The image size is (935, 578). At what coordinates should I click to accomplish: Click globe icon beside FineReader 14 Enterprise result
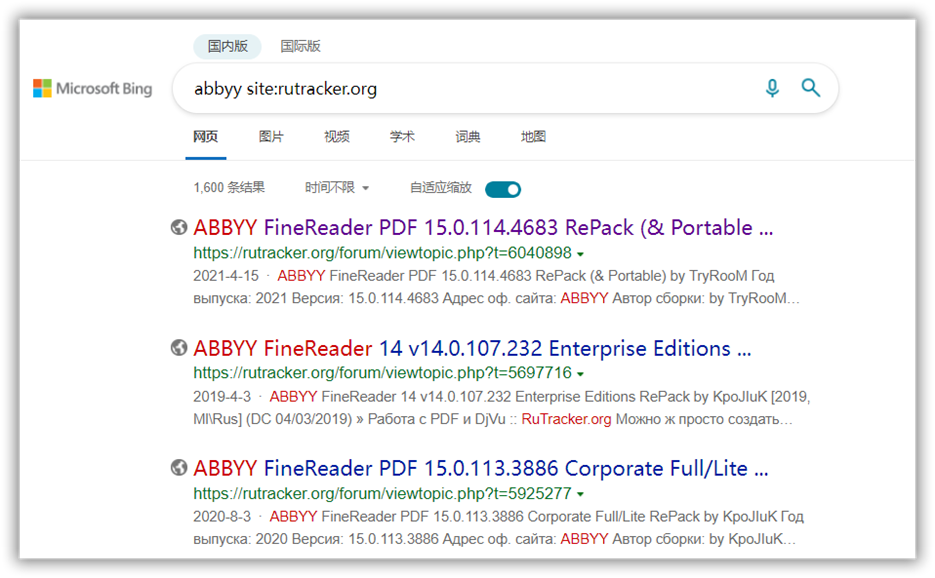[x=179, y=347]
